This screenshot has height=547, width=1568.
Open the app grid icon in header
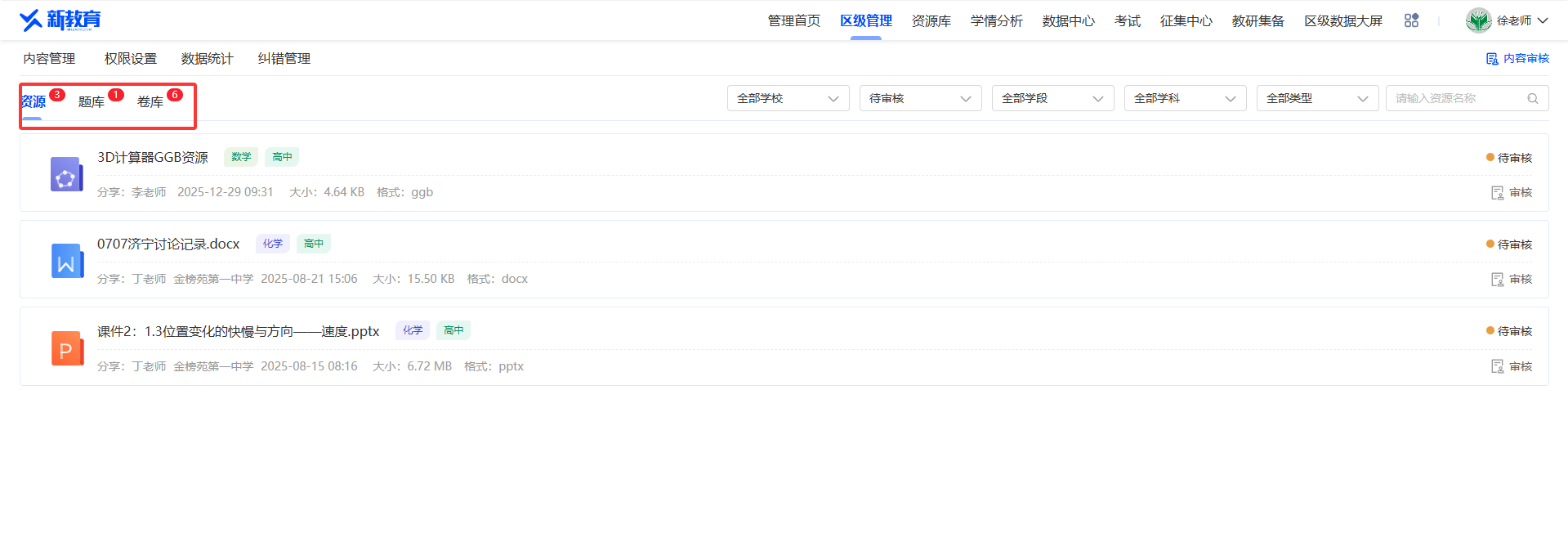pos(1411,20)
